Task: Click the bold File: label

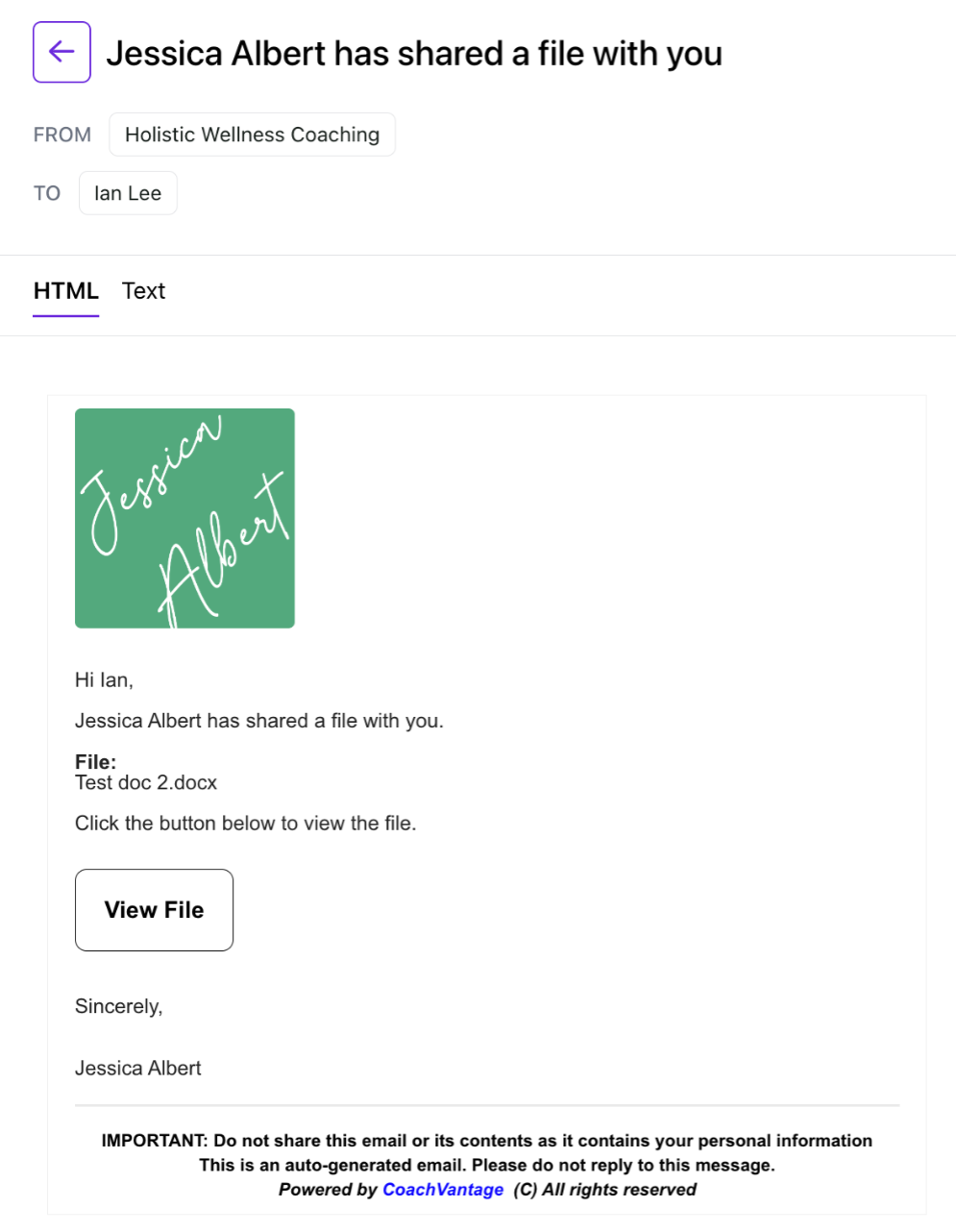Action: (95, 762)
